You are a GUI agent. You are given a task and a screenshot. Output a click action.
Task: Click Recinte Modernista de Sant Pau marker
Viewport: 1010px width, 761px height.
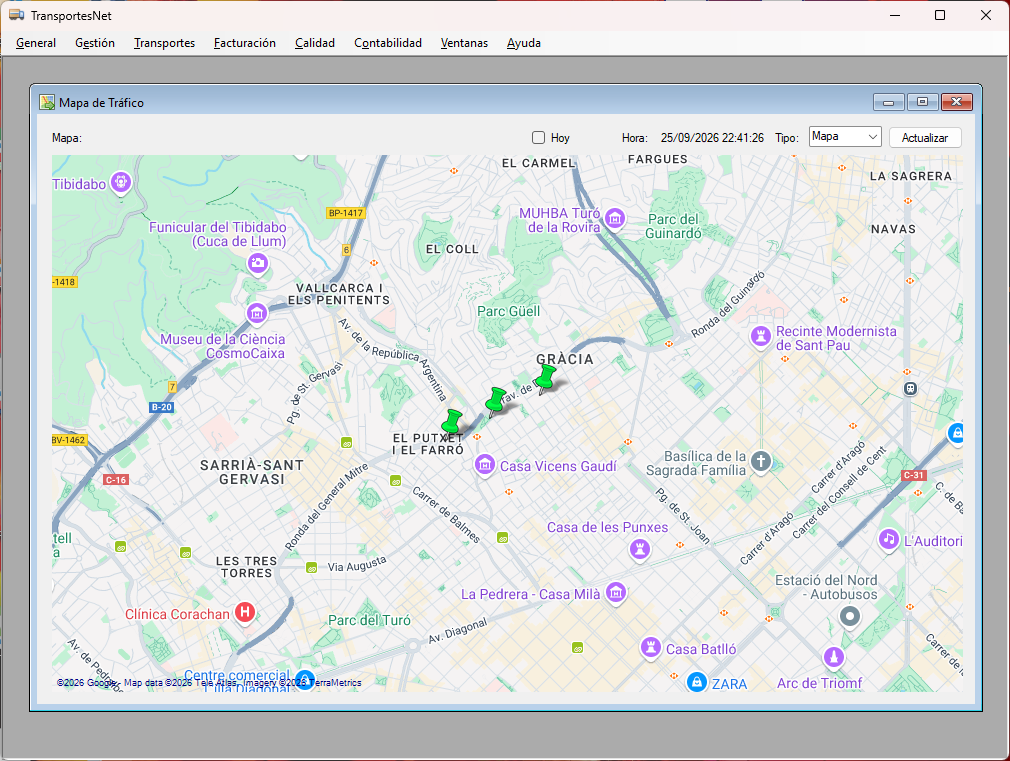pos(761,336)
